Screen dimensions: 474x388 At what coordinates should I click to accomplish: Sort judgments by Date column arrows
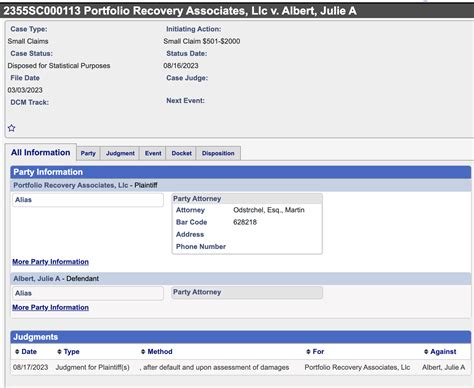(17, 352)
